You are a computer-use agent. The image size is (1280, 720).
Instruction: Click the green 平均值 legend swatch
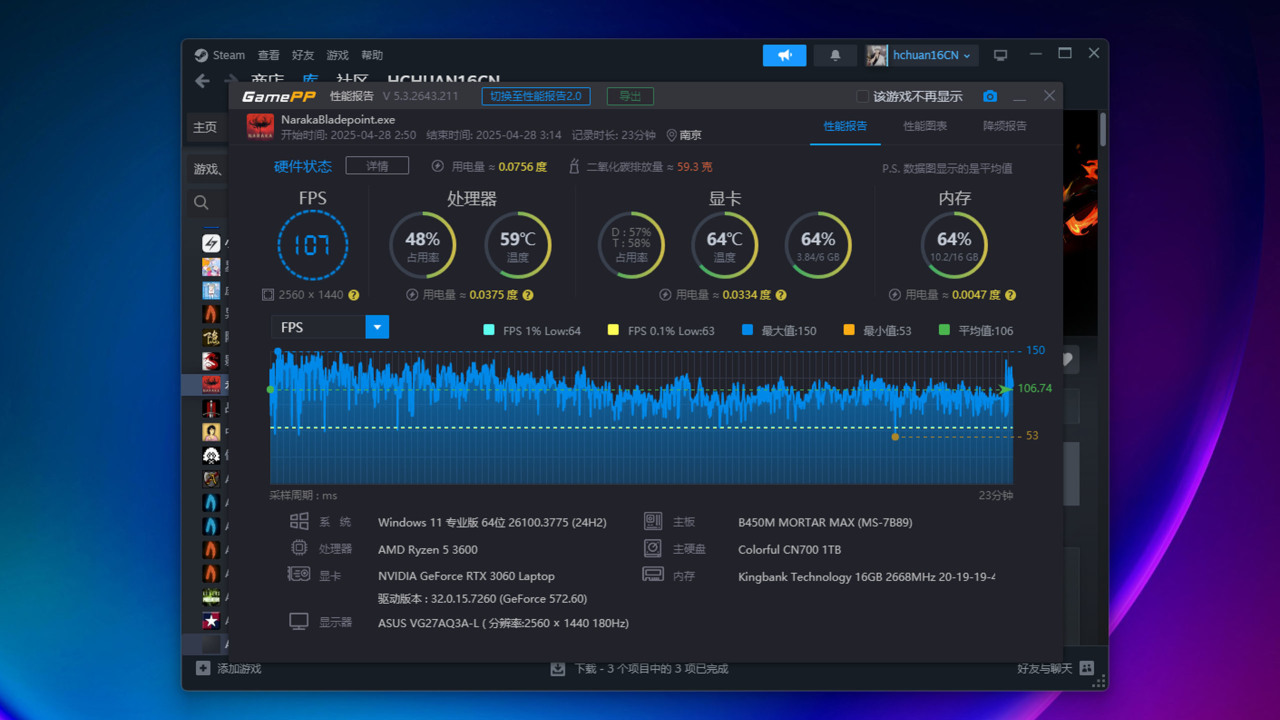pyautogui.click(x=945, y=330)
